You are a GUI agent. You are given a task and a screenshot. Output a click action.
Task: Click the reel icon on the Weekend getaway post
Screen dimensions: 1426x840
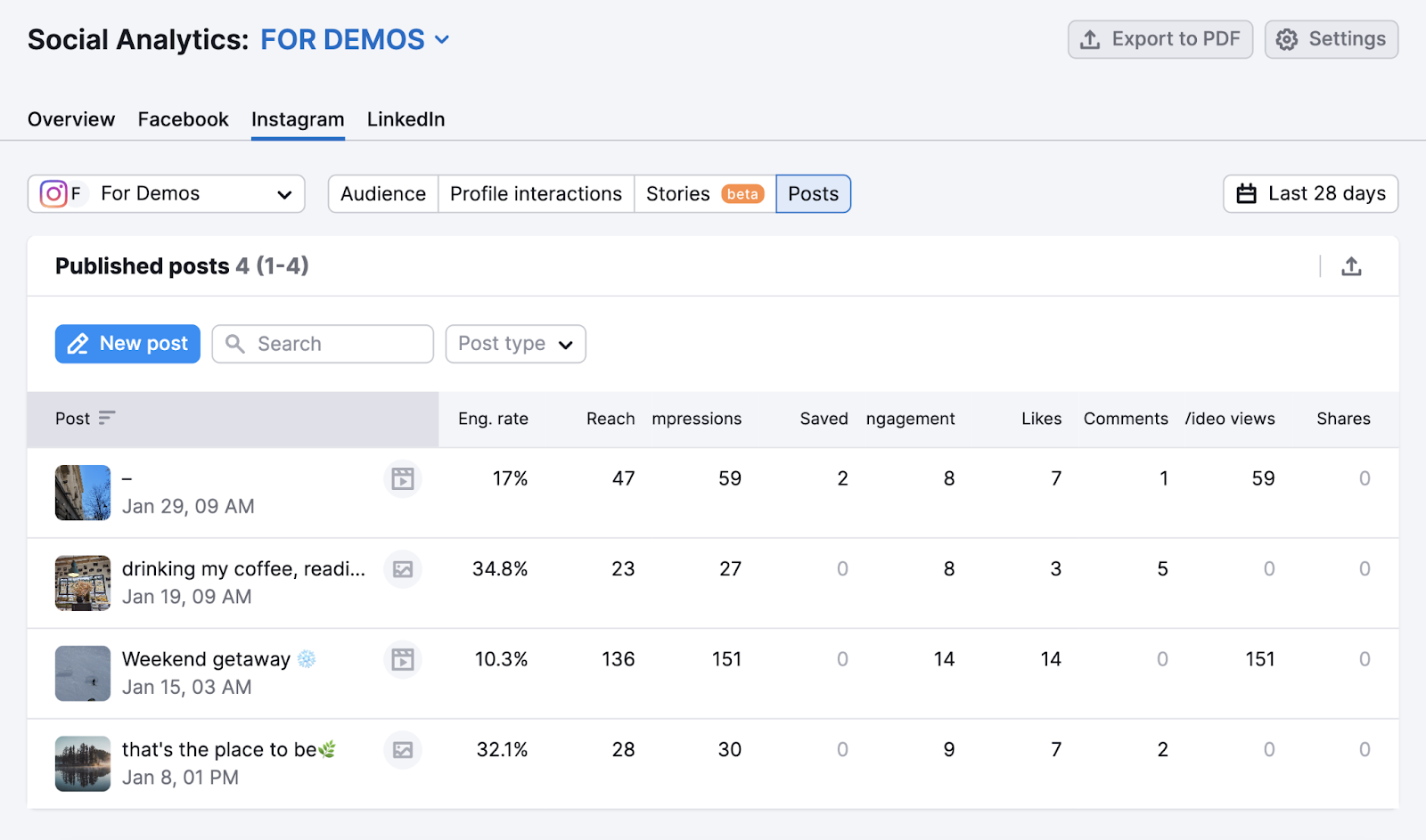(403, 659)
